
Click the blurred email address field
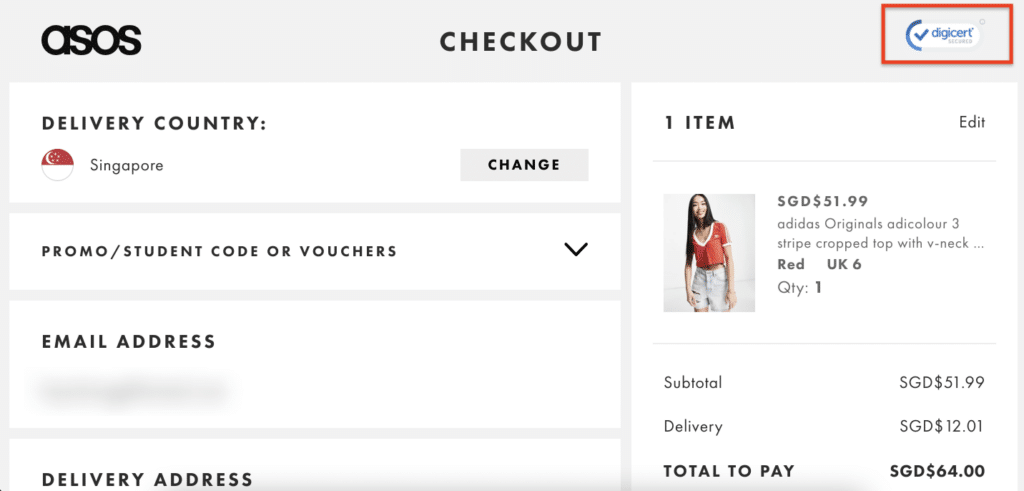tap(135, 391)
